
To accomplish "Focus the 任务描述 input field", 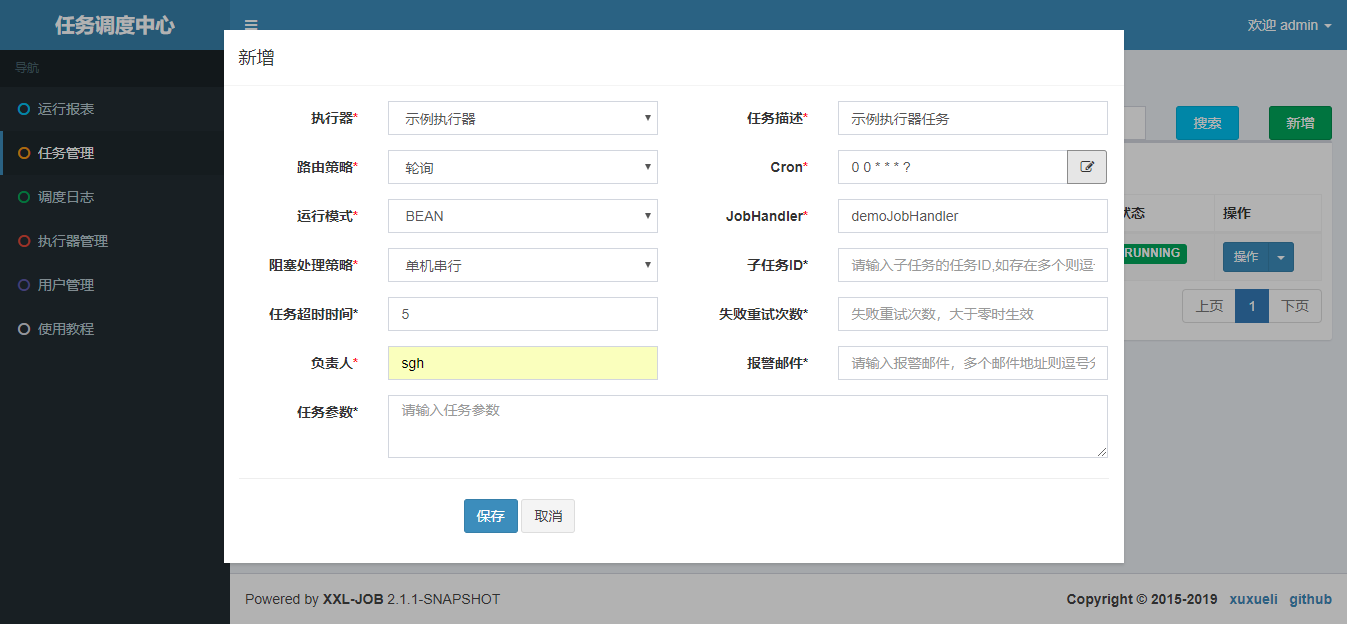I will (973, 118).
